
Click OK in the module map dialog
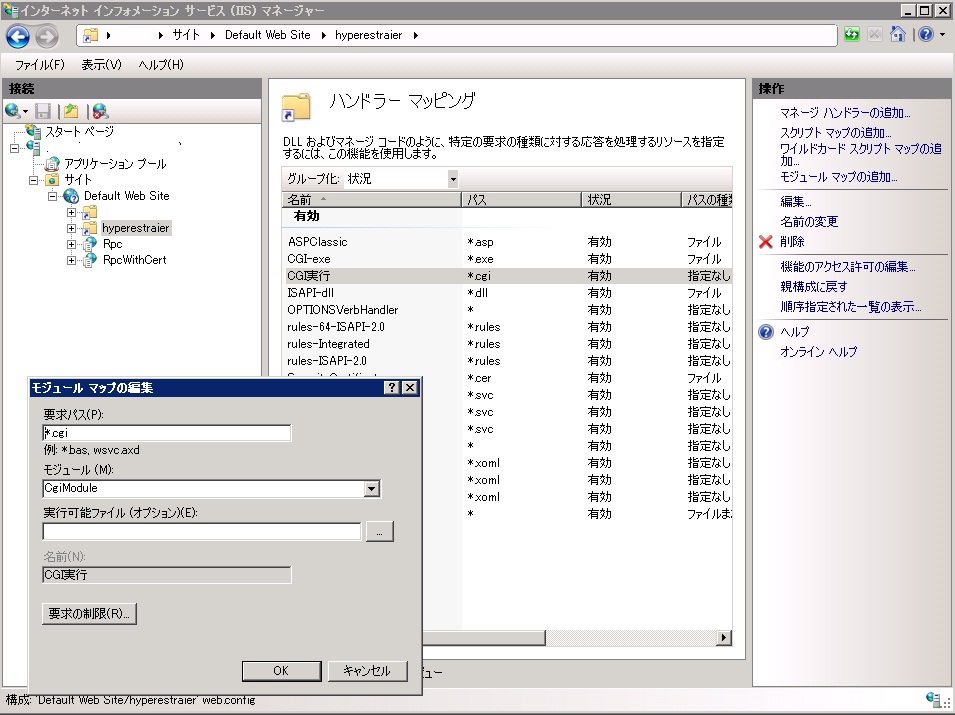(x=281, y=671)
